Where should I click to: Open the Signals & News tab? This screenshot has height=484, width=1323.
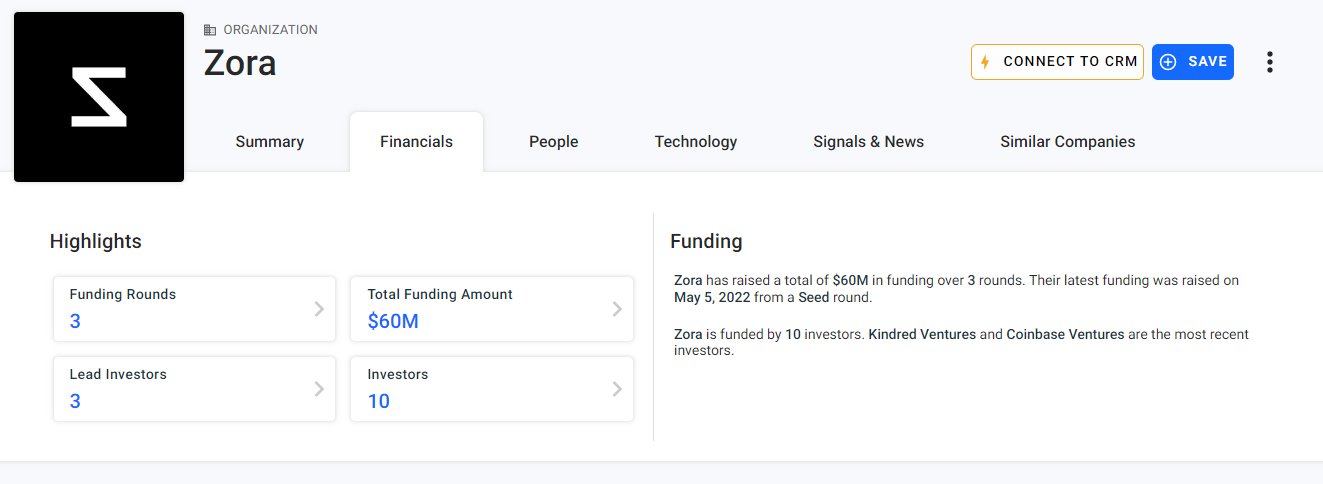pos(869,142)
